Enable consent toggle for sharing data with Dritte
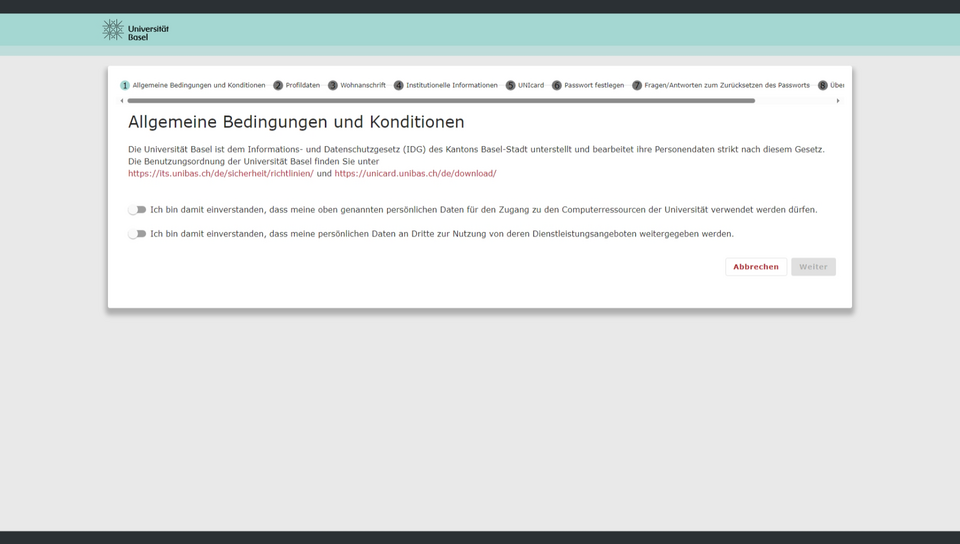This screenshot has height=544, width=960. click(137, 234)
